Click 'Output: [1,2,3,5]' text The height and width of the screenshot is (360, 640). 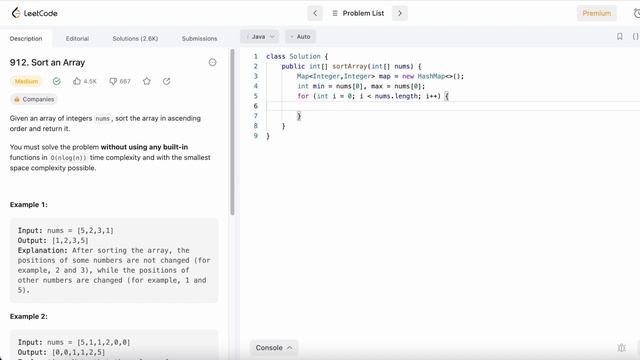tap(53, 240)
